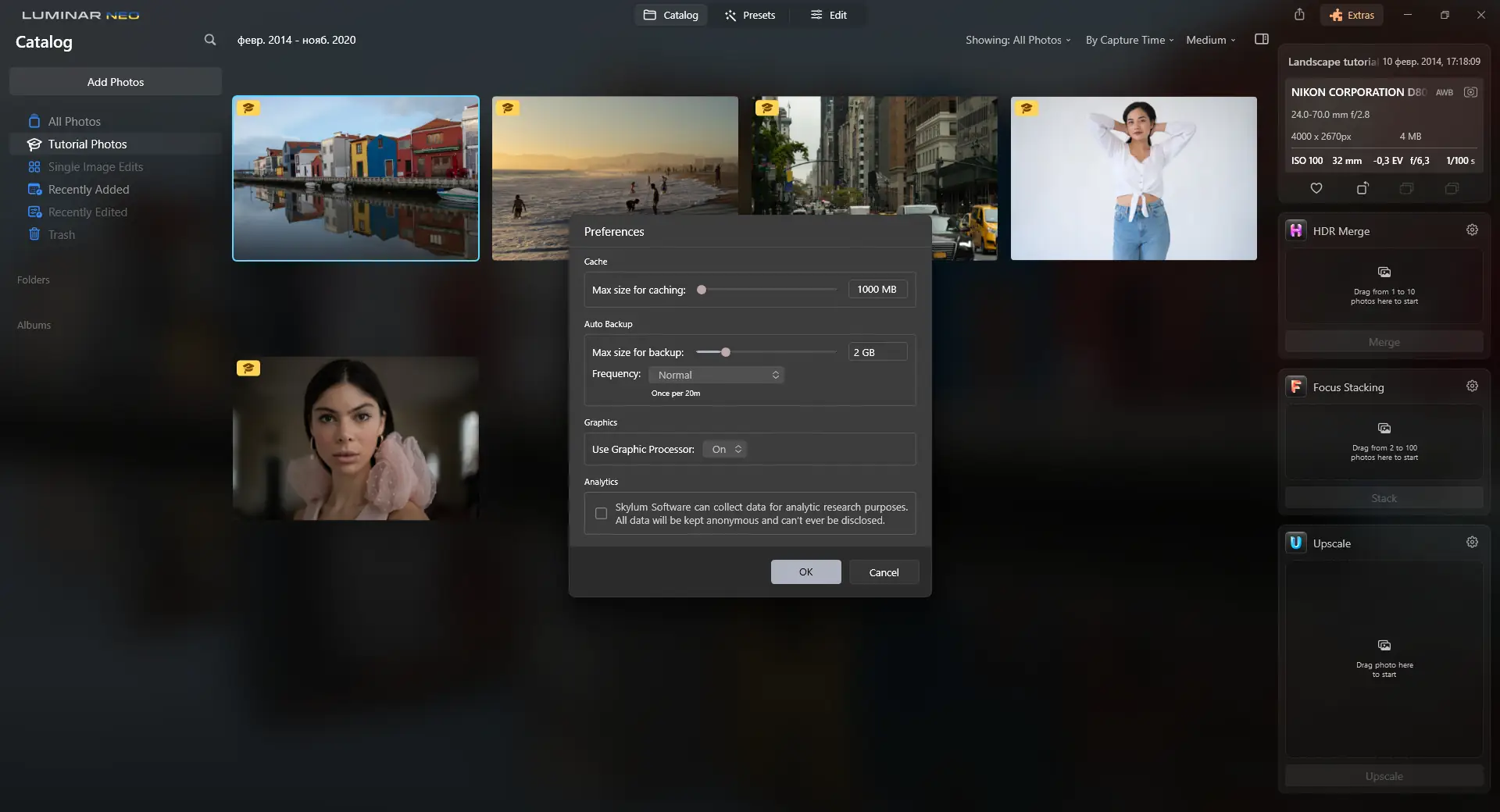
Task: Open Focus Stacking settings gear
Action: point(1472,386)
